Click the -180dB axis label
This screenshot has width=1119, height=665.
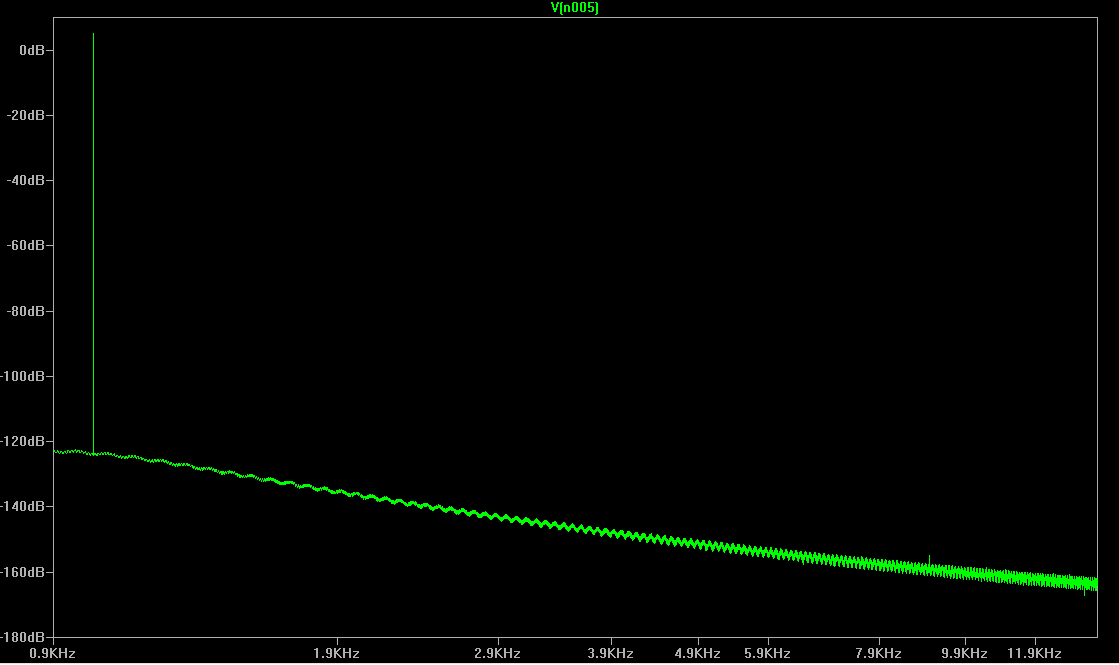click(23, 637)
